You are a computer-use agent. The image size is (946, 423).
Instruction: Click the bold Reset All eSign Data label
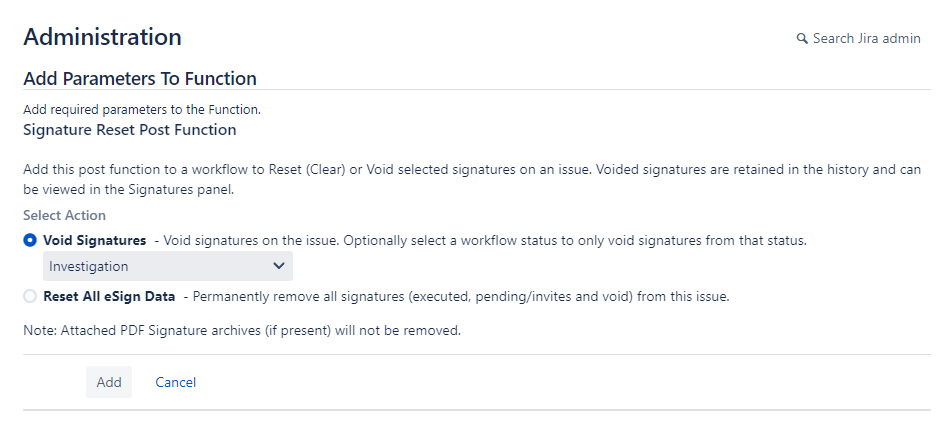[x=109, y=296]
